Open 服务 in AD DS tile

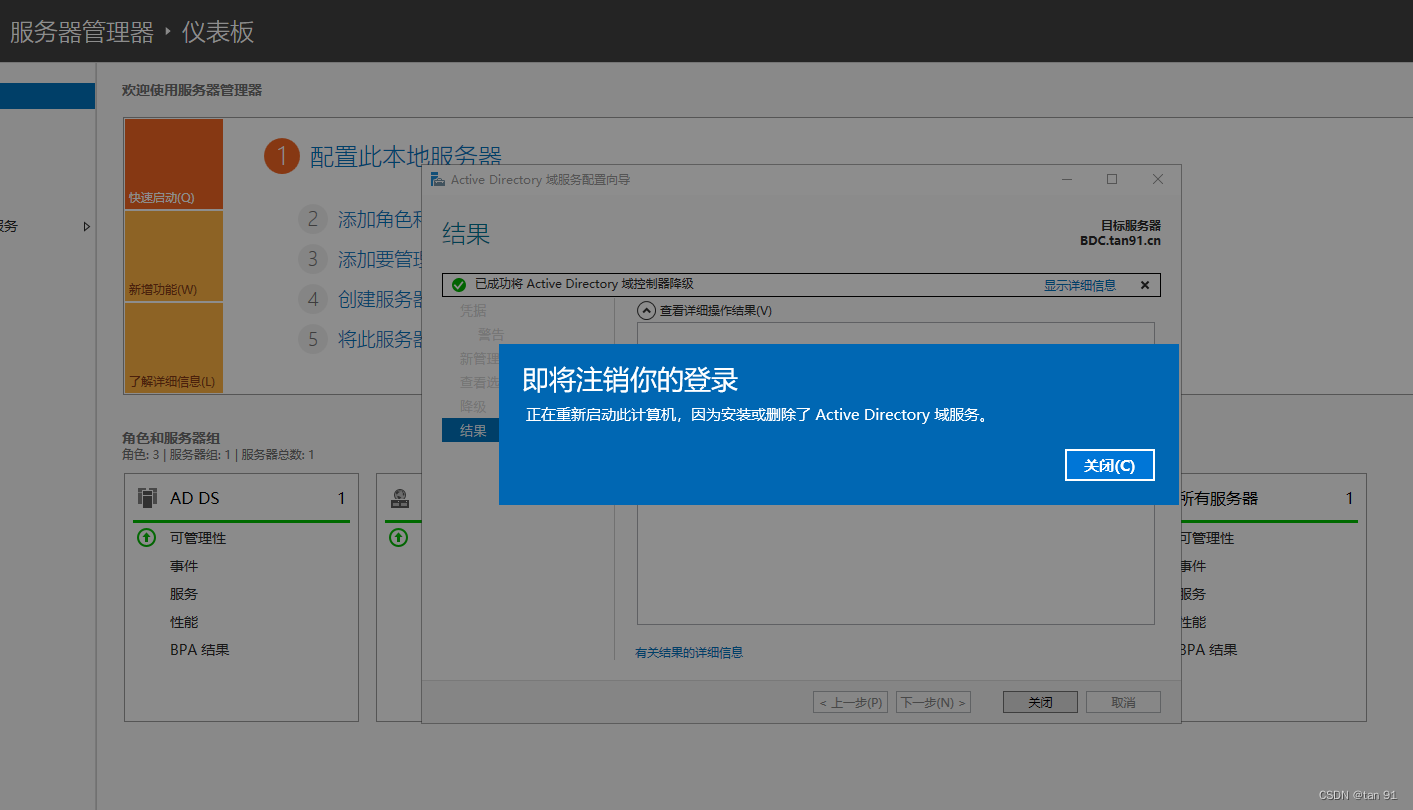click(184, 594)
